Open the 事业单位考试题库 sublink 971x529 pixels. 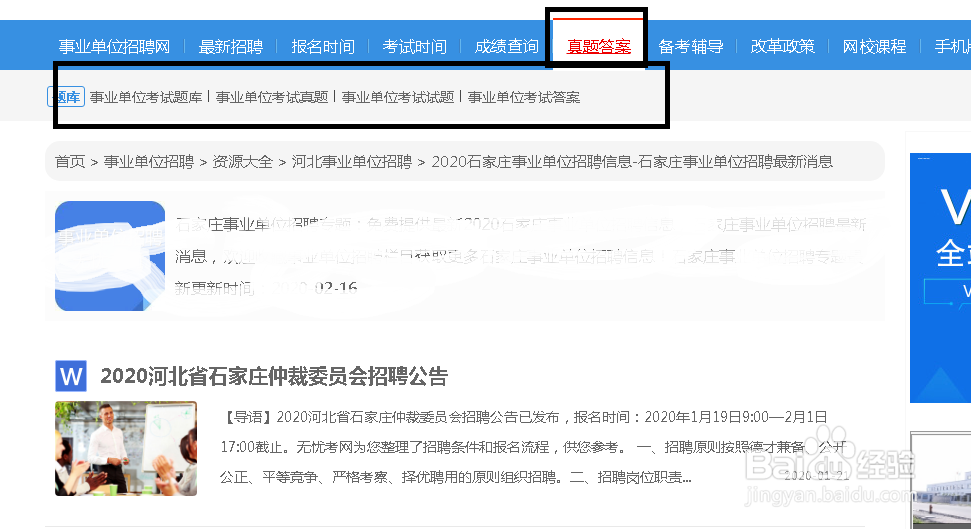pos(146,97)
